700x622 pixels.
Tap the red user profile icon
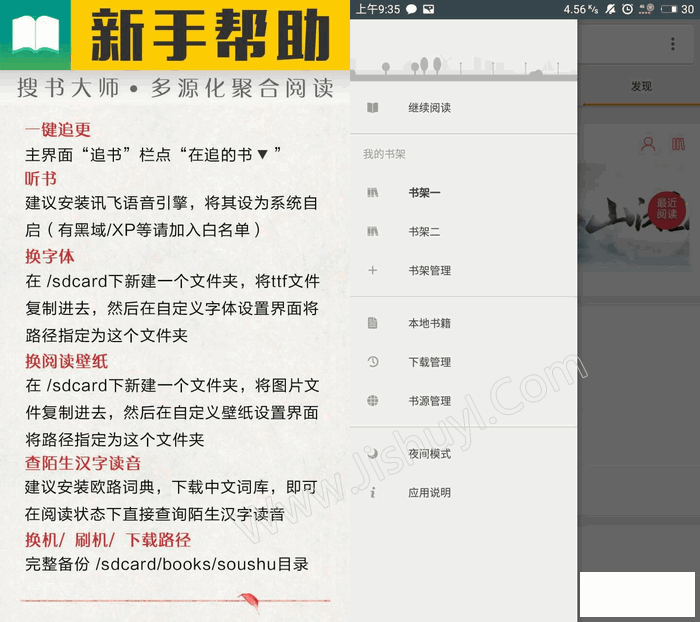(x=648, y=144)
